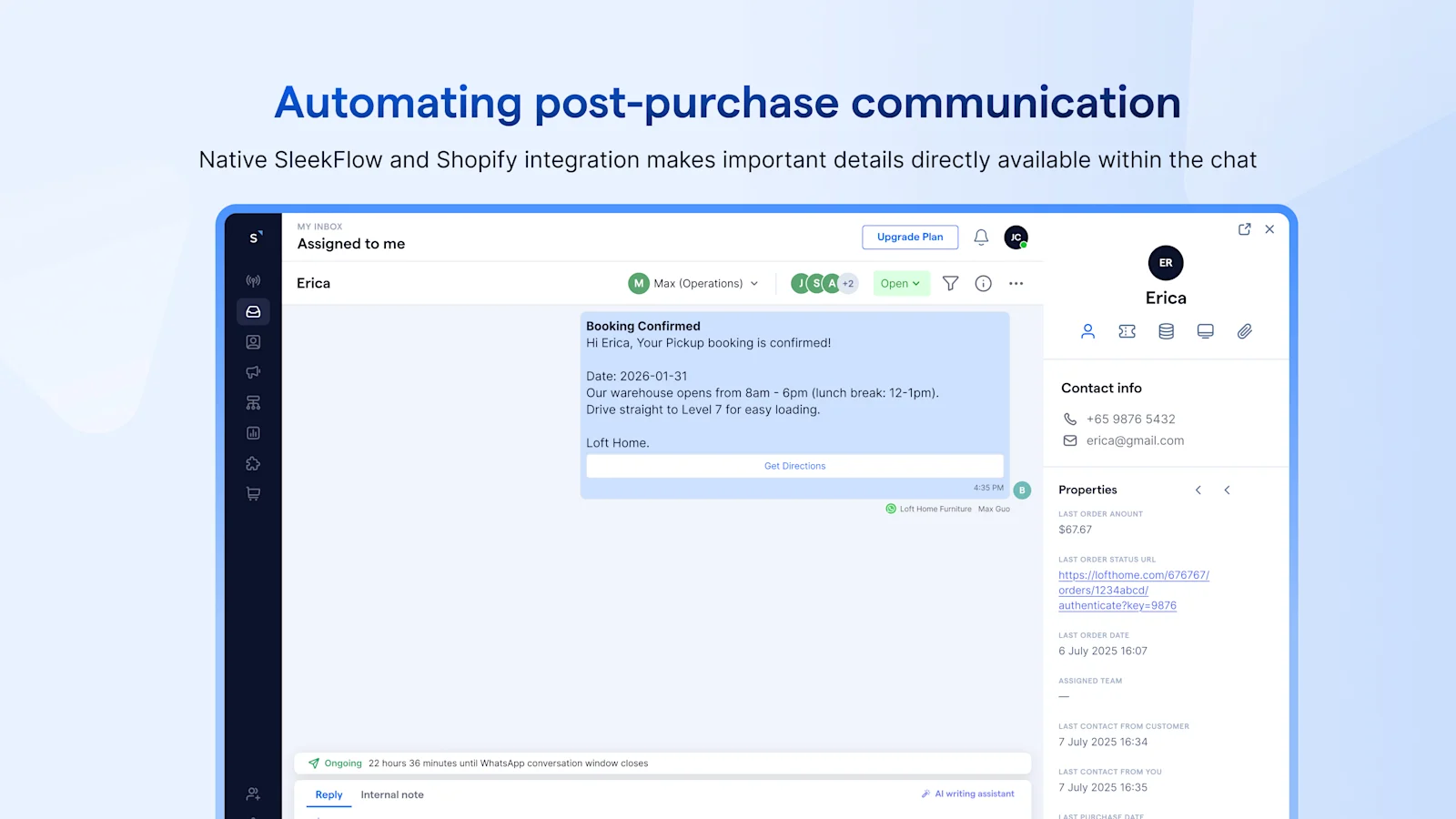This screenshot has height=819, width=1456.
Task: Open the JC user profile avatar
Action: 1016,238
